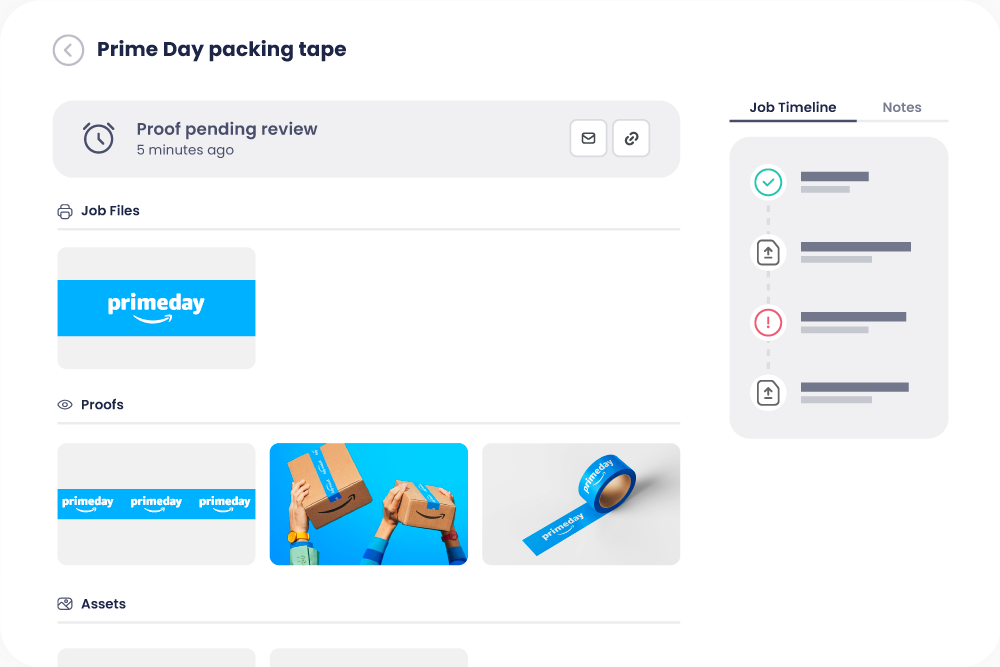
Task: Click the bottom upload icon in the timeline
Action: pyautogui.click(x=768, y=392)
